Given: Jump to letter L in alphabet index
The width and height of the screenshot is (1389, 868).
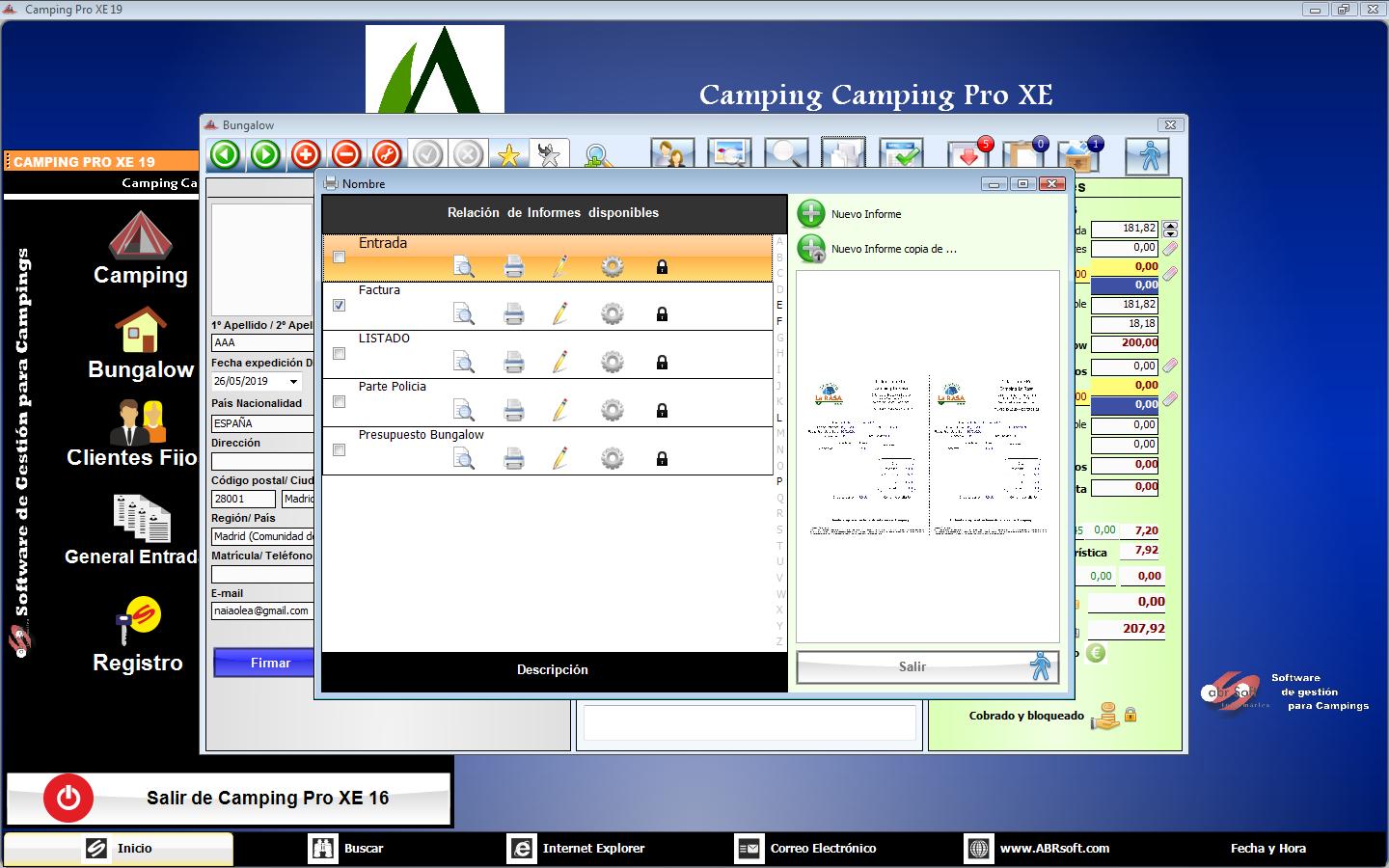Looking at the screenshot, I should pyautogui.click(x=779, y=418).
